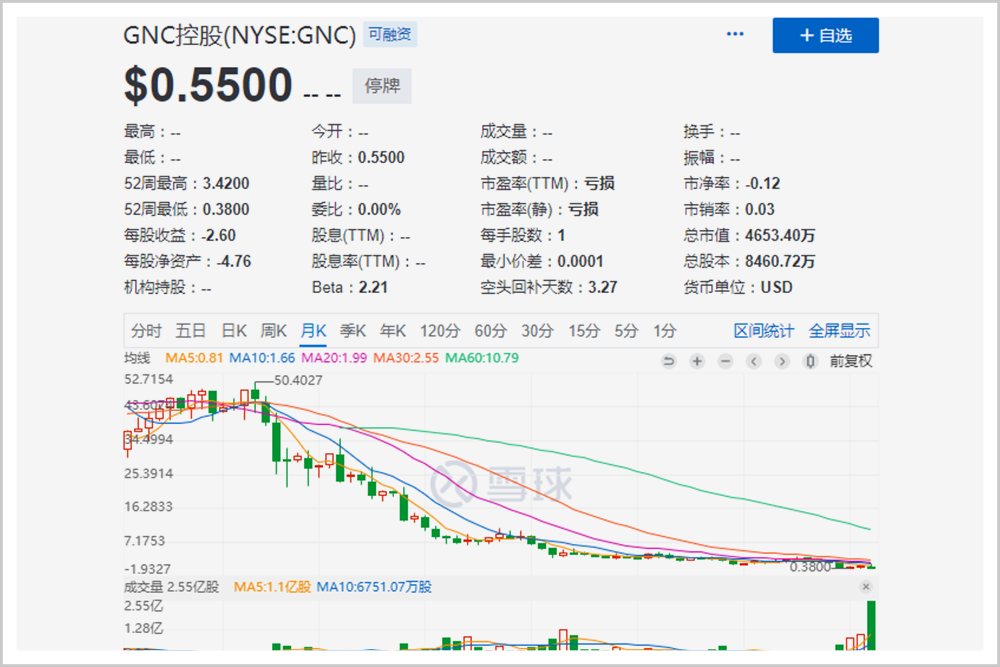
Task: Shift the chart right with the forward chevron
Action: pyautogui.click(x=782, y=362)
